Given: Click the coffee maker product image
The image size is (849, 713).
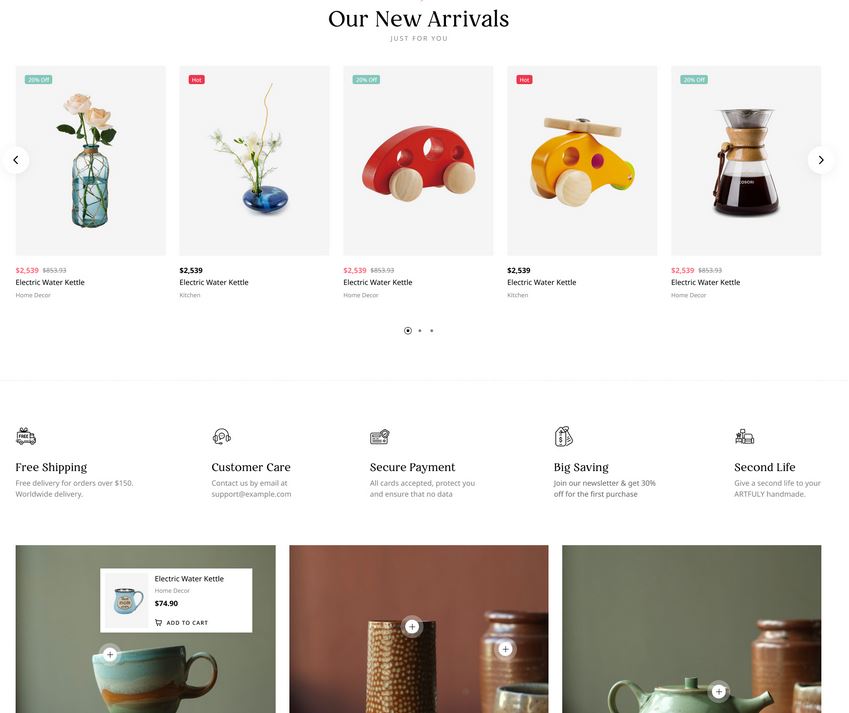Looking at the screenshot, I should 746,161.
